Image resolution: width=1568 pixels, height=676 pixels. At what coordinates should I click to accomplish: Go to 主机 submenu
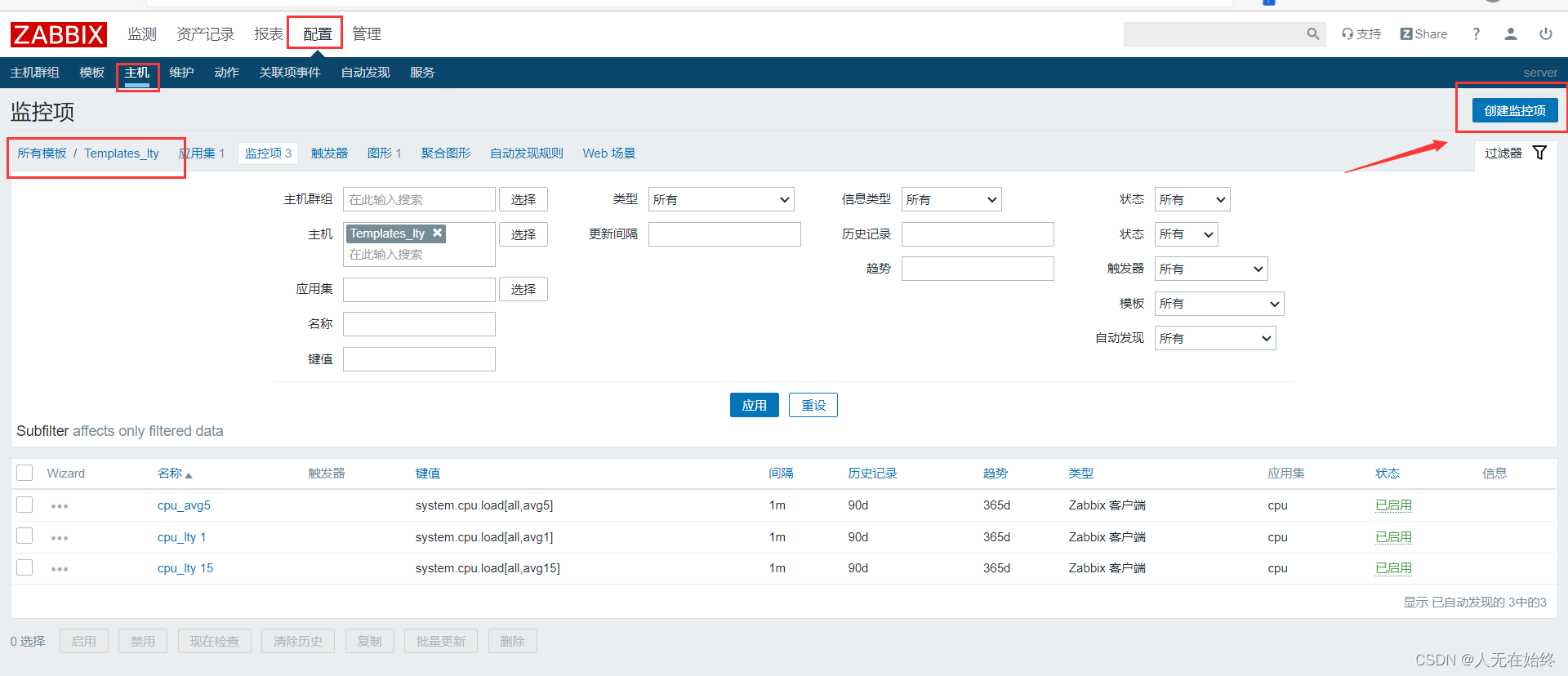click(x=137, y=73)
